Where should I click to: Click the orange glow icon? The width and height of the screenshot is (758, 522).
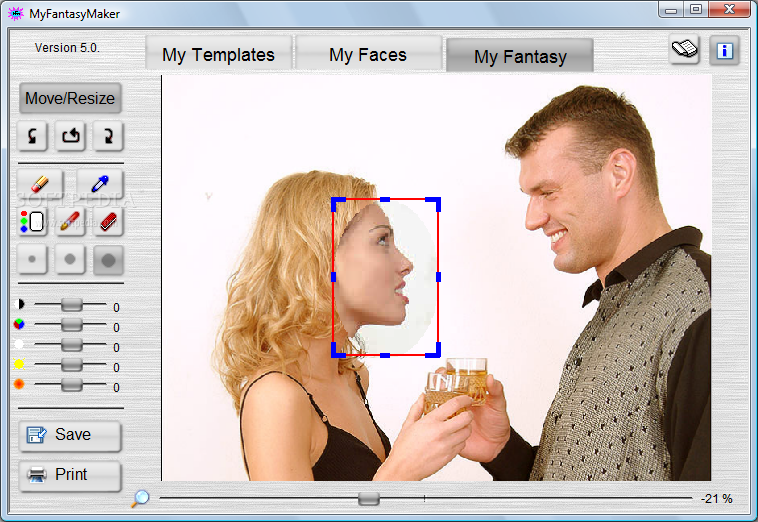[x=19, y=384]
